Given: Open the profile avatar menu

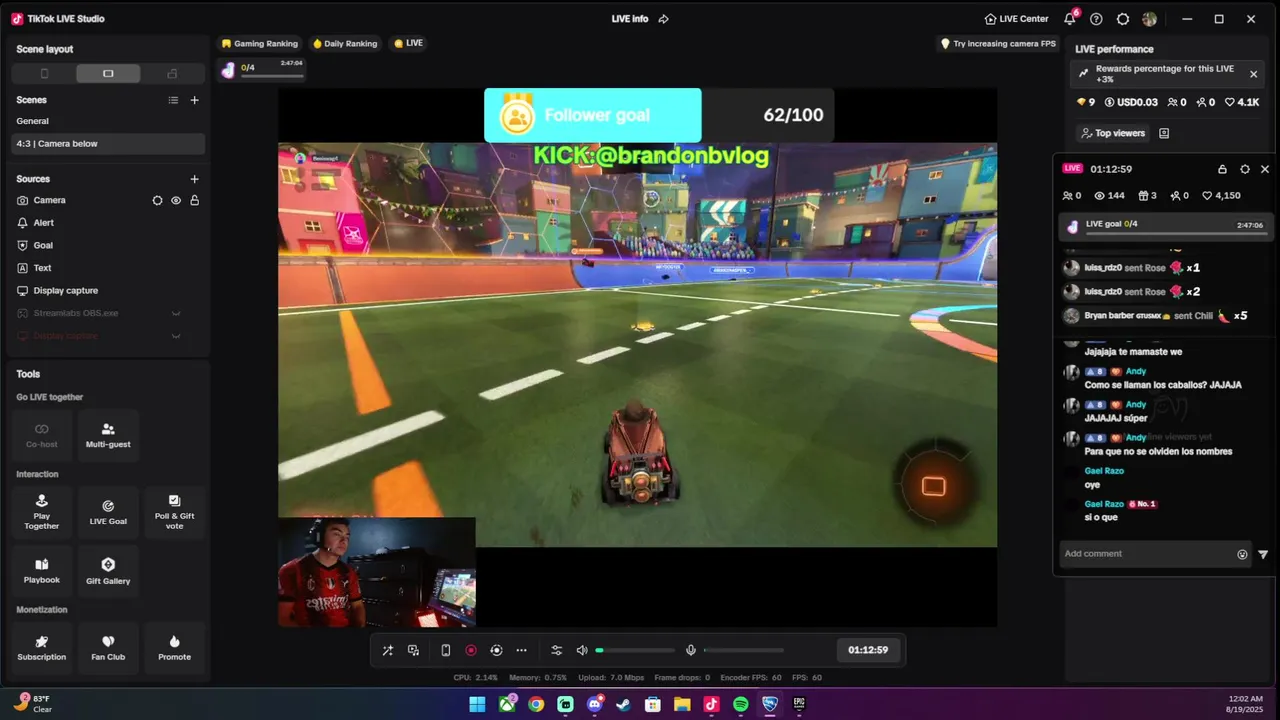Looking at the screenshot, I should point(1149,19).
